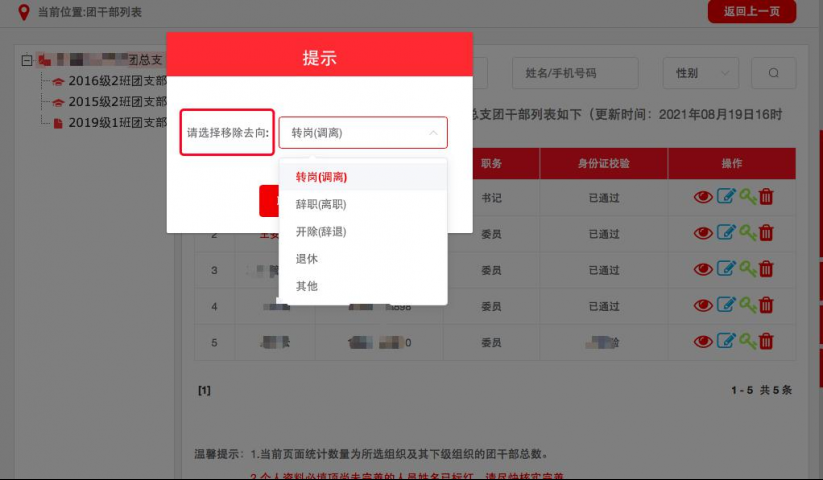
Task: Click the 姓名/手机号码 search input field
Action: [x=574, y=73]
